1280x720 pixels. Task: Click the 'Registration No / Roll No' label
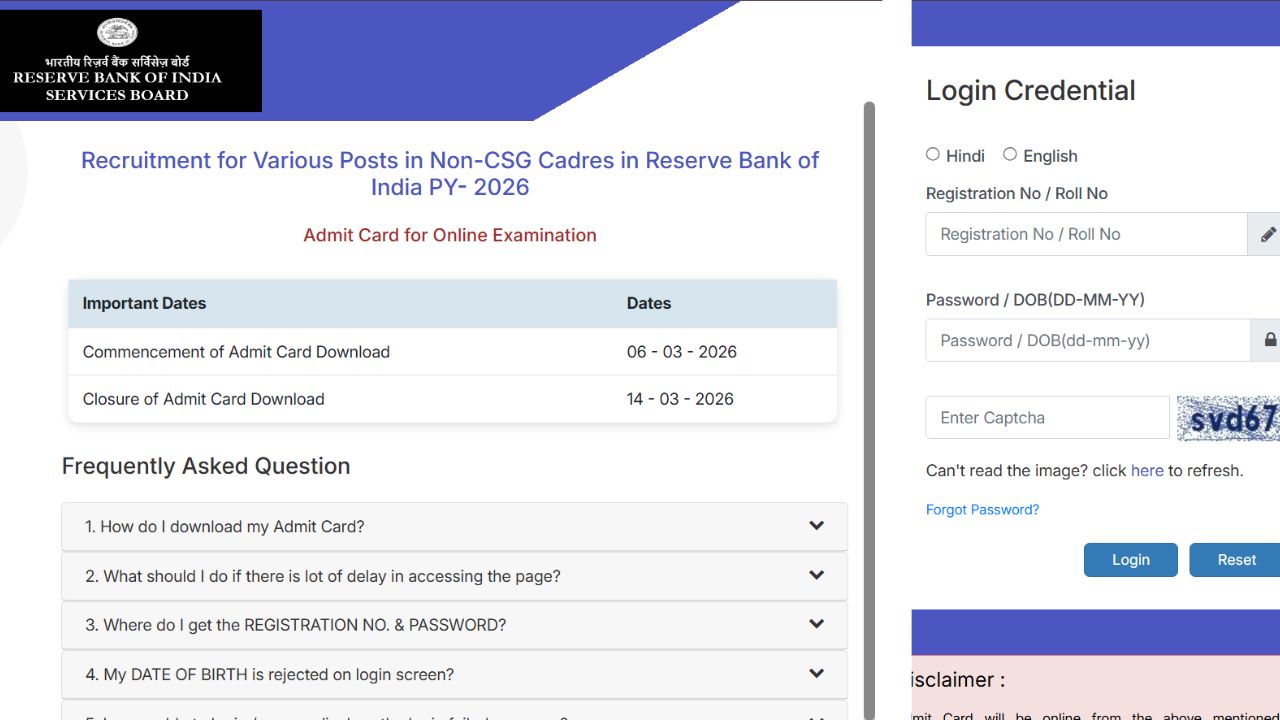coord(1017,194)
